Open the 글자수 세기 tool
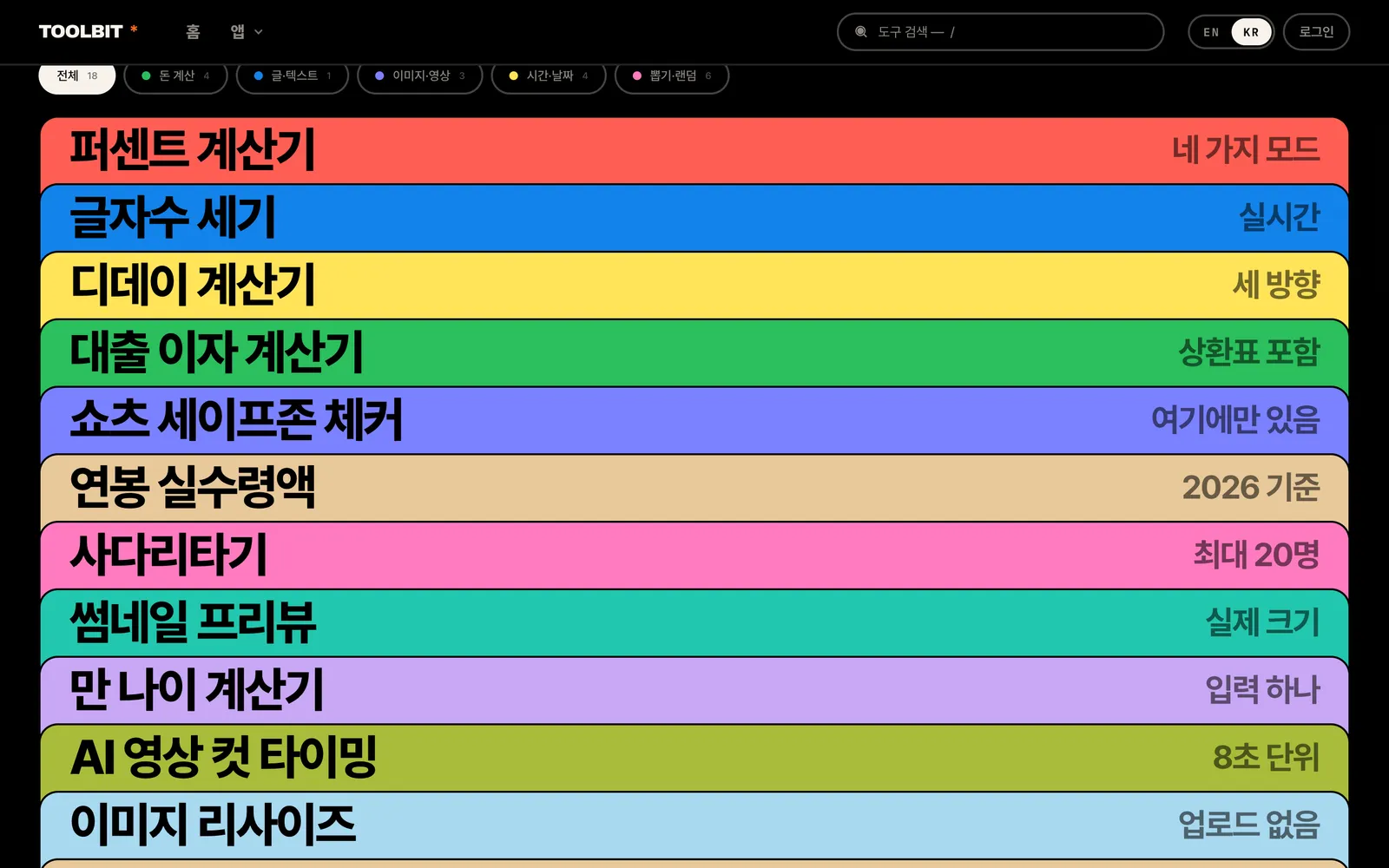The image size is (1389, 868). pyautogui.click(x=694, y=218)
